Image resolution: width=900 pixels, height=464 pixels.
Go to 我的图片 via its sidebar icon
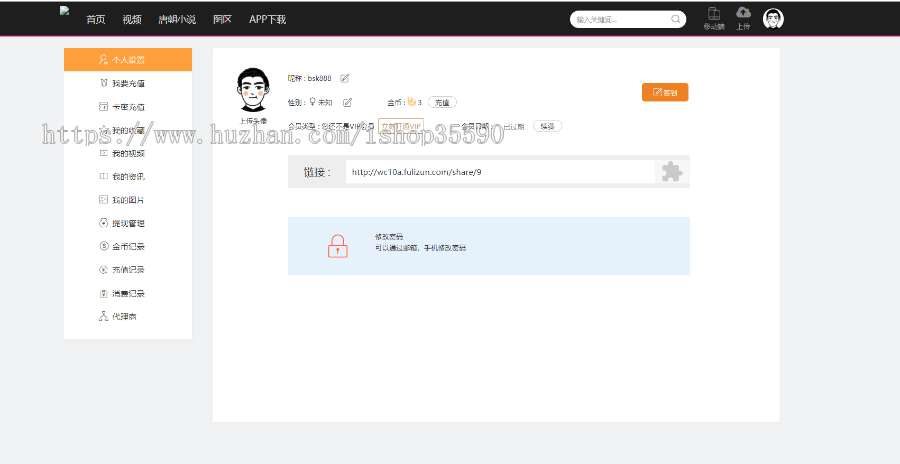tap(103, 199)
